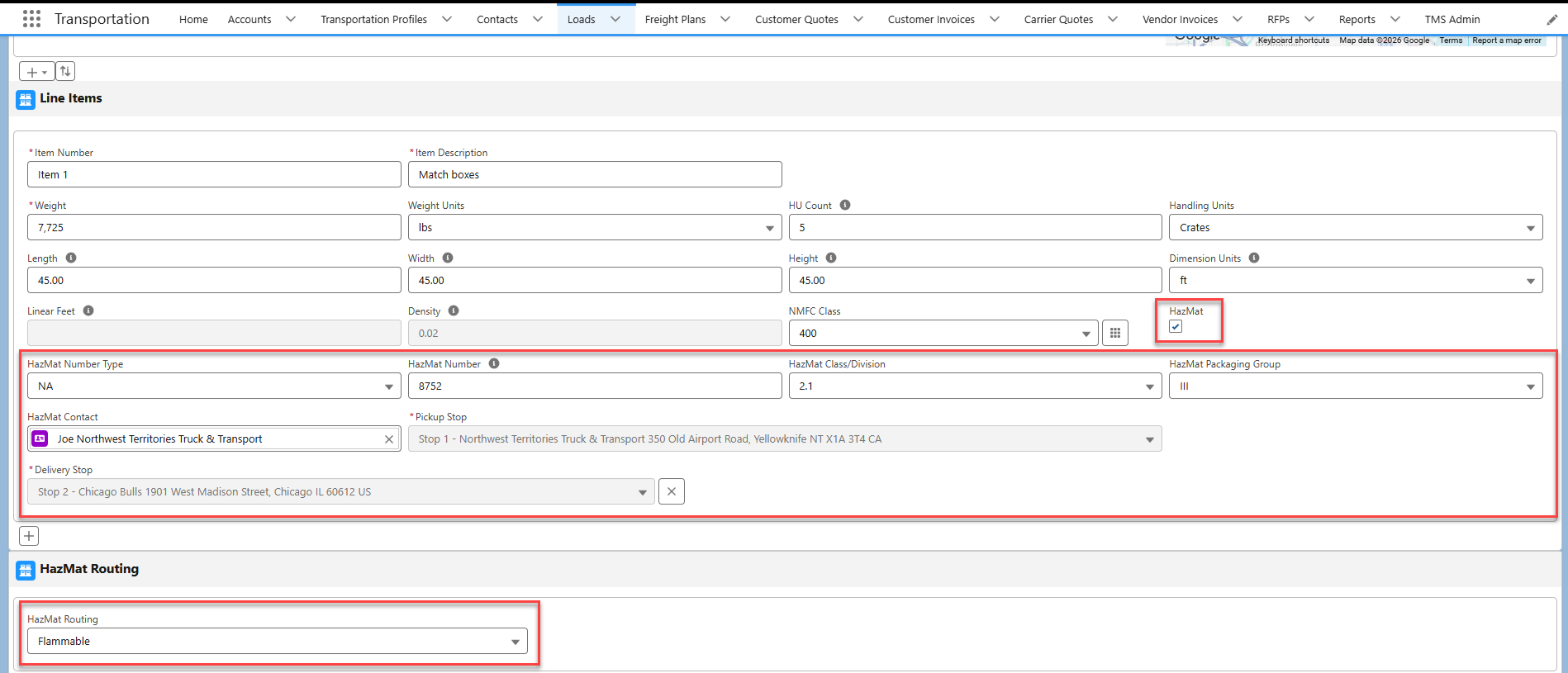Open the NMFC Class 400 dropdown
The image size is (1568, 673).
click(943, 333)
